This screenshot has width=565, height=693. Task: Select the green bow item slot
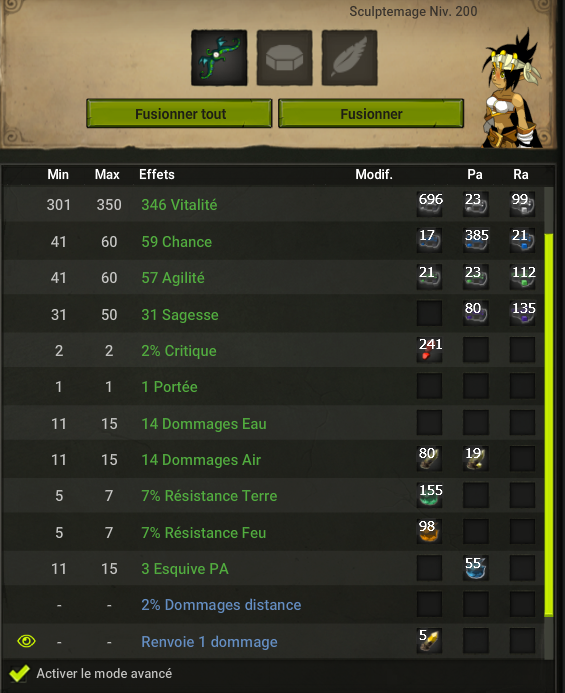pyautogui.click(x=219, y=57)
